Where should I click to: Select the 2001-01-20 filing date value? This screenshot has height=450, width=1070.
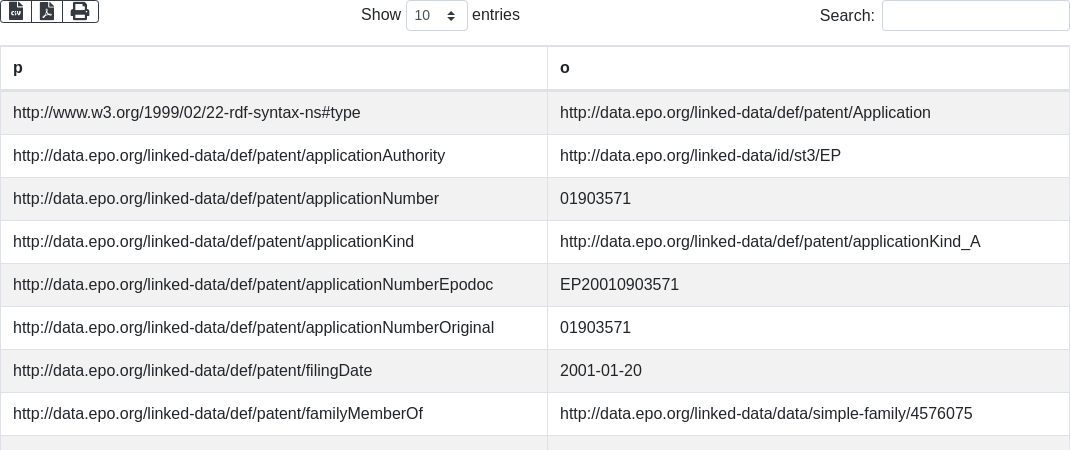point(600,371)
